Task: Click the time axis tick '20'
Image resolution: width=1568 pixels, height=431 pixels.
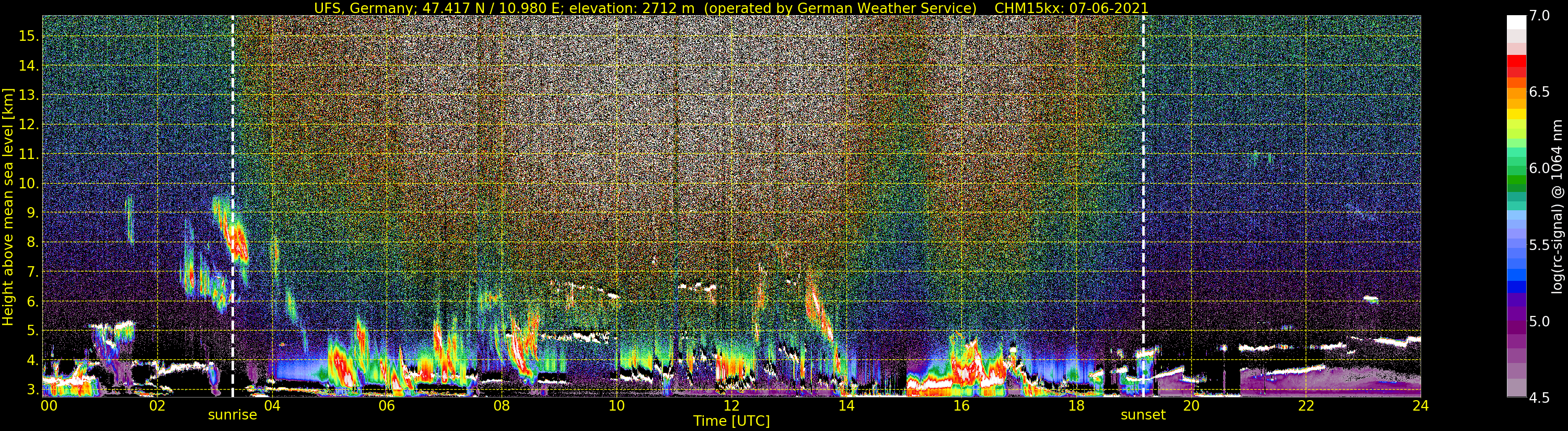Action: [1191, 406]
